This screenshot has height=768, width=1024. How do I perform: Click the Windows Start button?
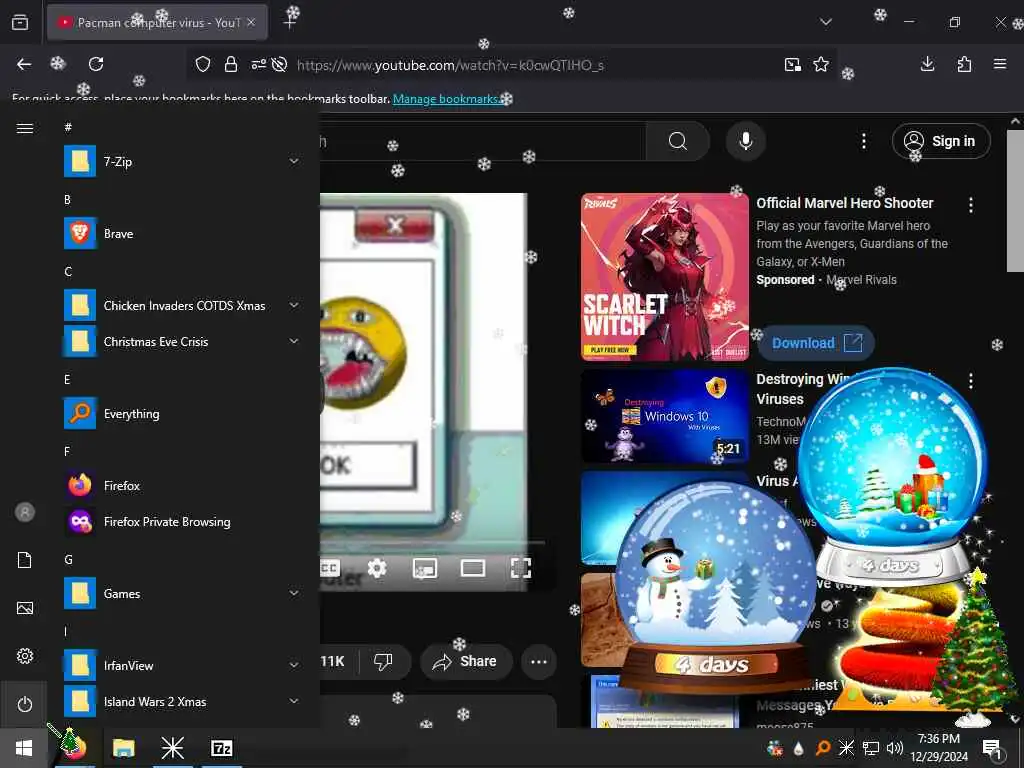coord(24,748)
